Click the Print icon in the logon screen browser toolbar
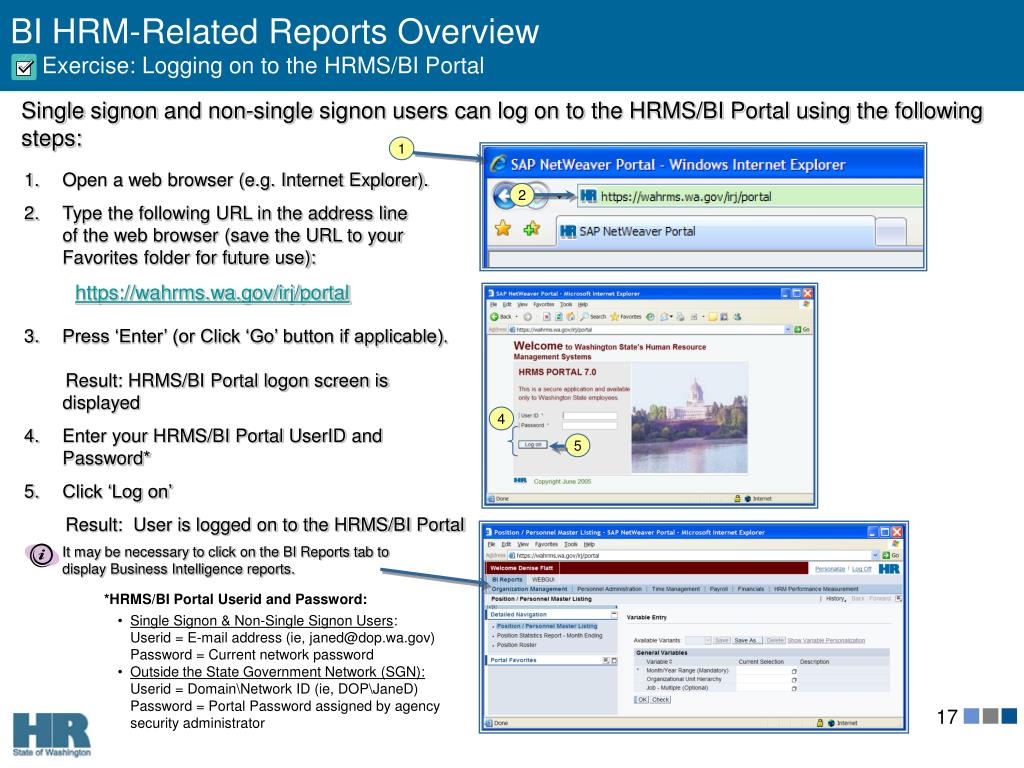Viewport: 1024px width, 768px height. click(680, 317)
